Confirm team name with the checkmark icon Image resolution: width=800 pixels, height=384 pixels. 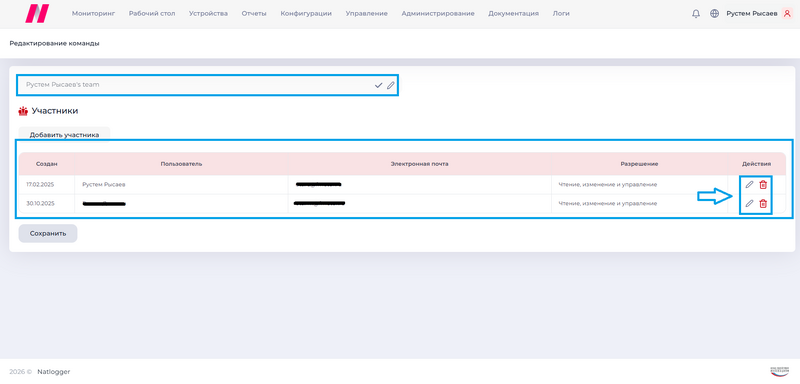click(378, 85)
